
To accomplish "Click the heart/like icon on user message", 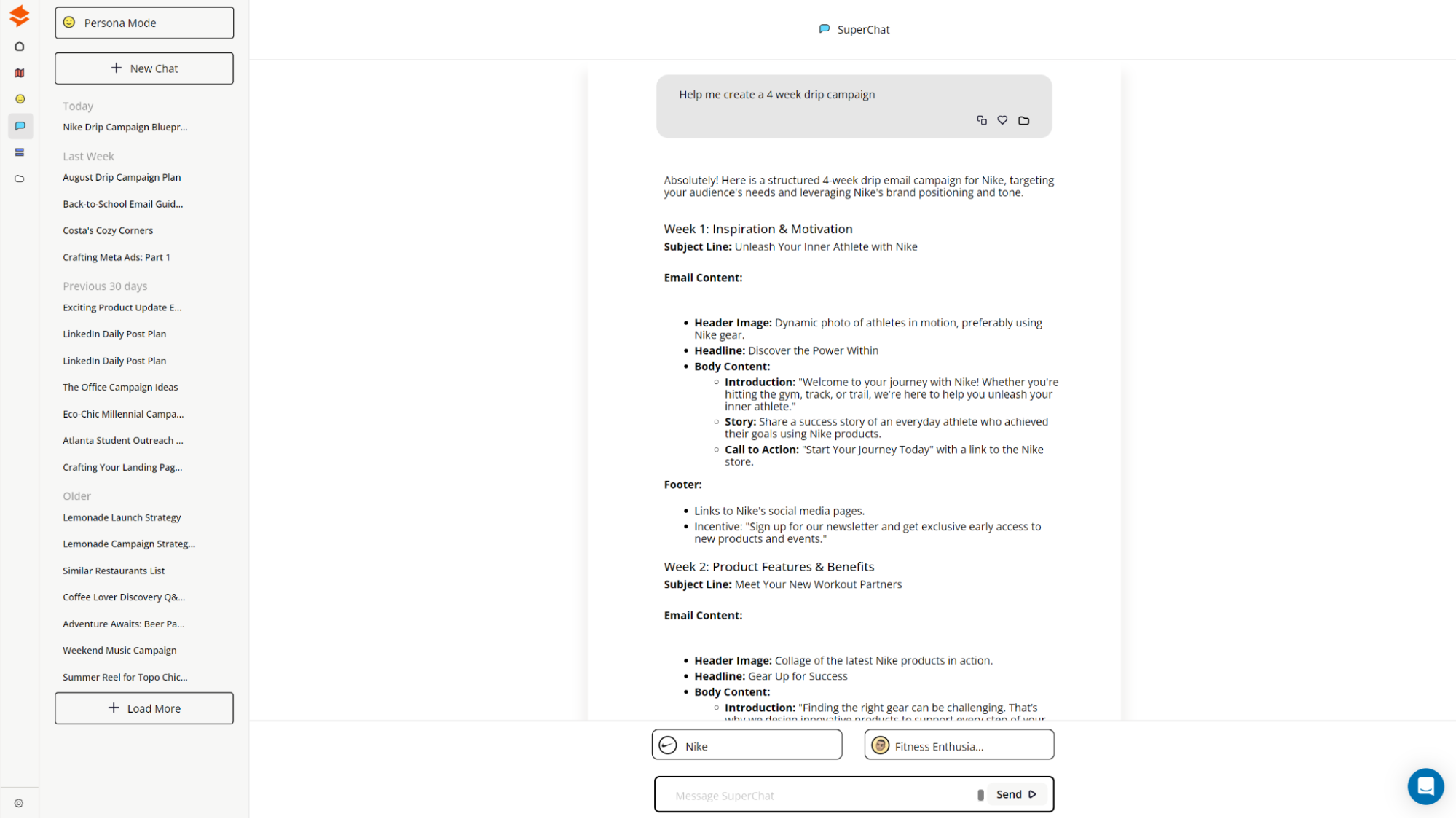I will [1002, 120].
